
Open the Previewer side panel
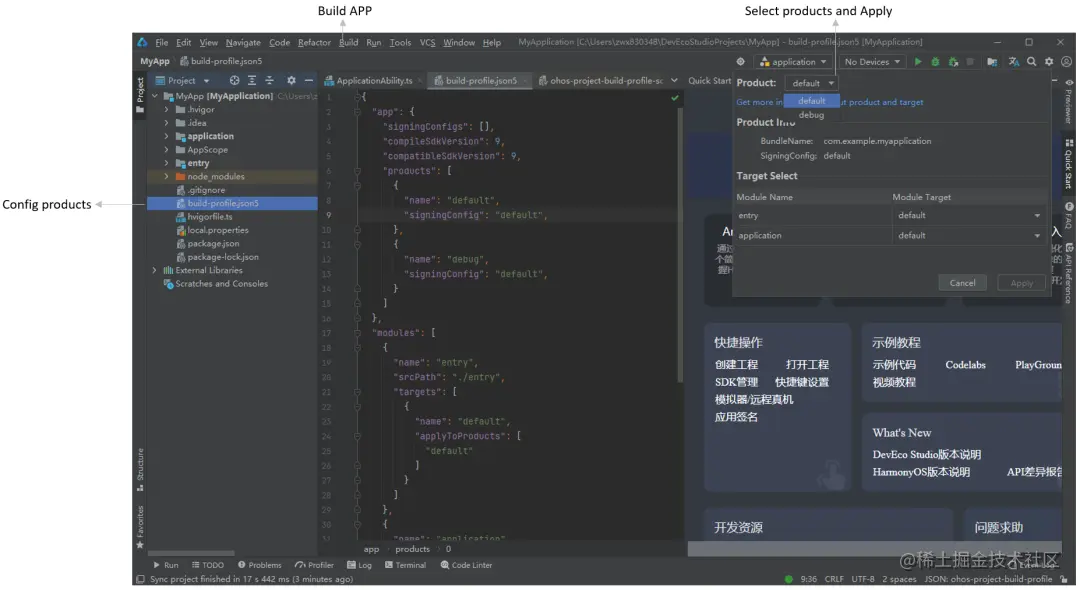tap(1069, 102)
